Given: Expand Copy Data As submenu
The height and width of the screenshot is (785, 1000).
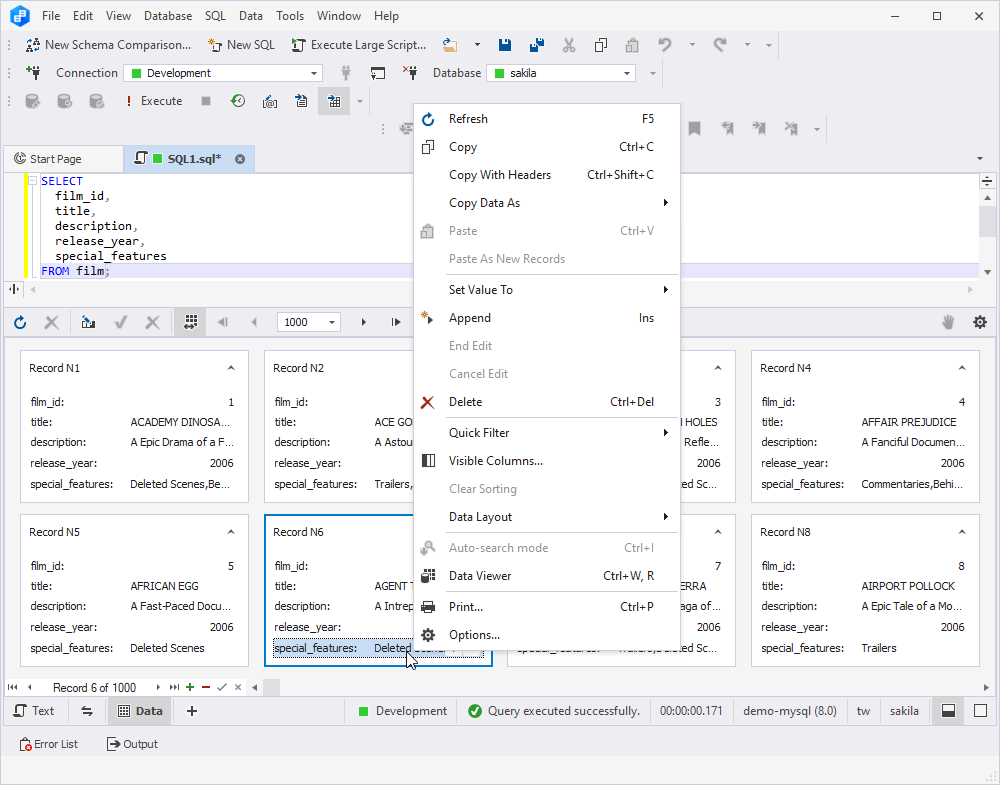Looking at the screenshot, I should pos(547,203).
